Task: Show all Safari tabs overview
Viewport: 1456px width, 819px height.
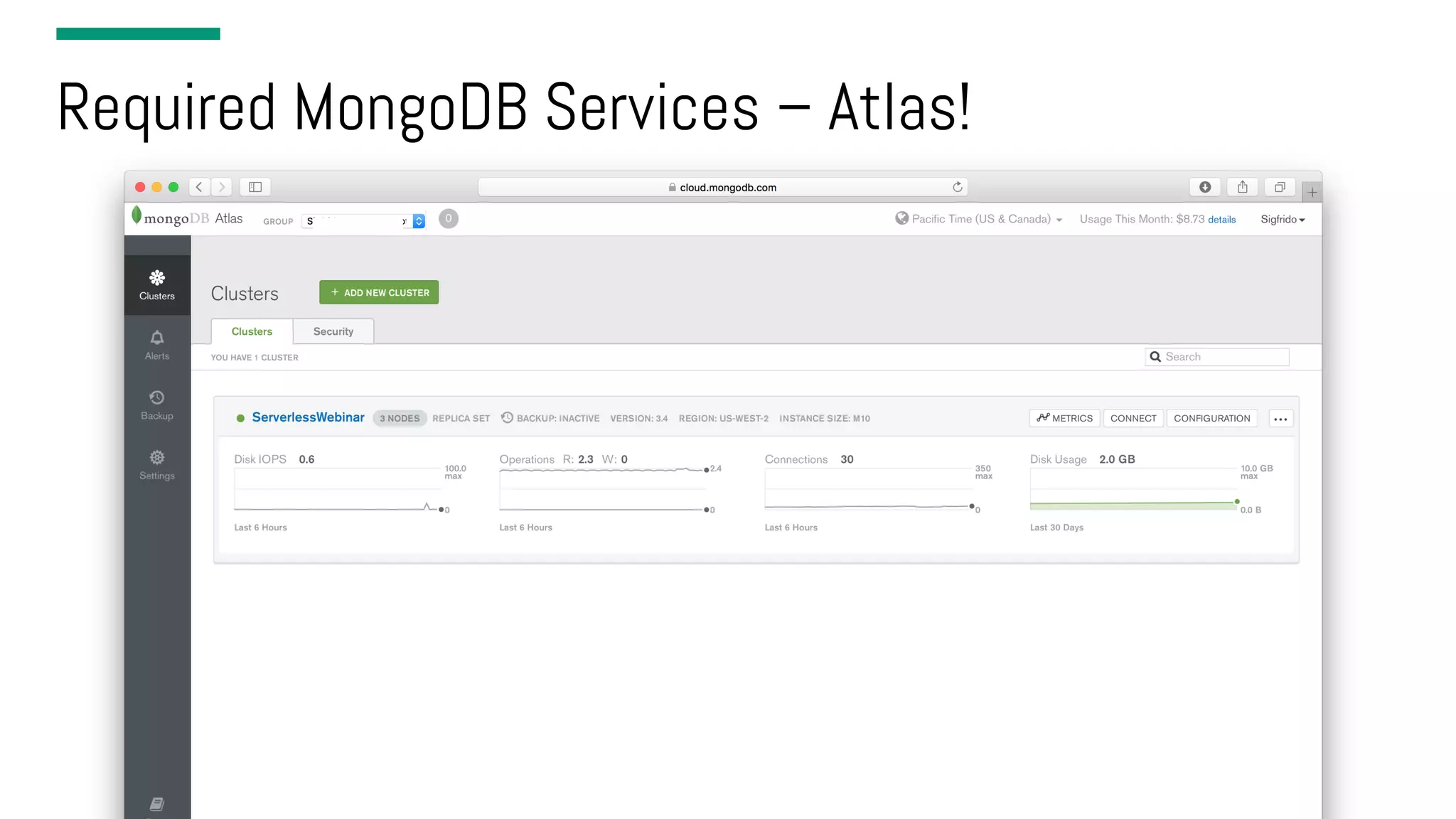Action: pyautogui.click(x=1280, y=187)
